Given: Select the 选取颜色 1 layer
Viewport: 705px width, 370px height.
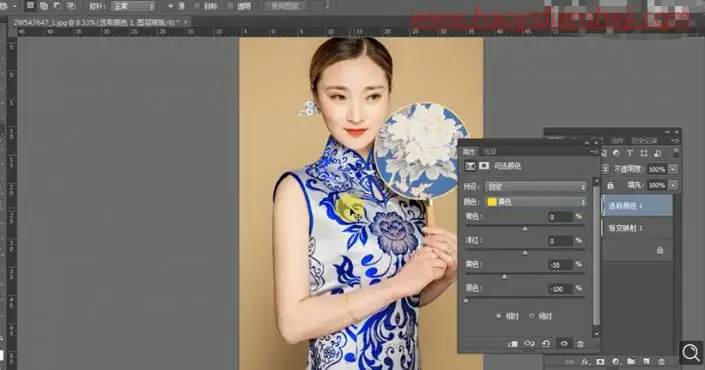Looking at the screenshot, I should (x=638, y=206).
